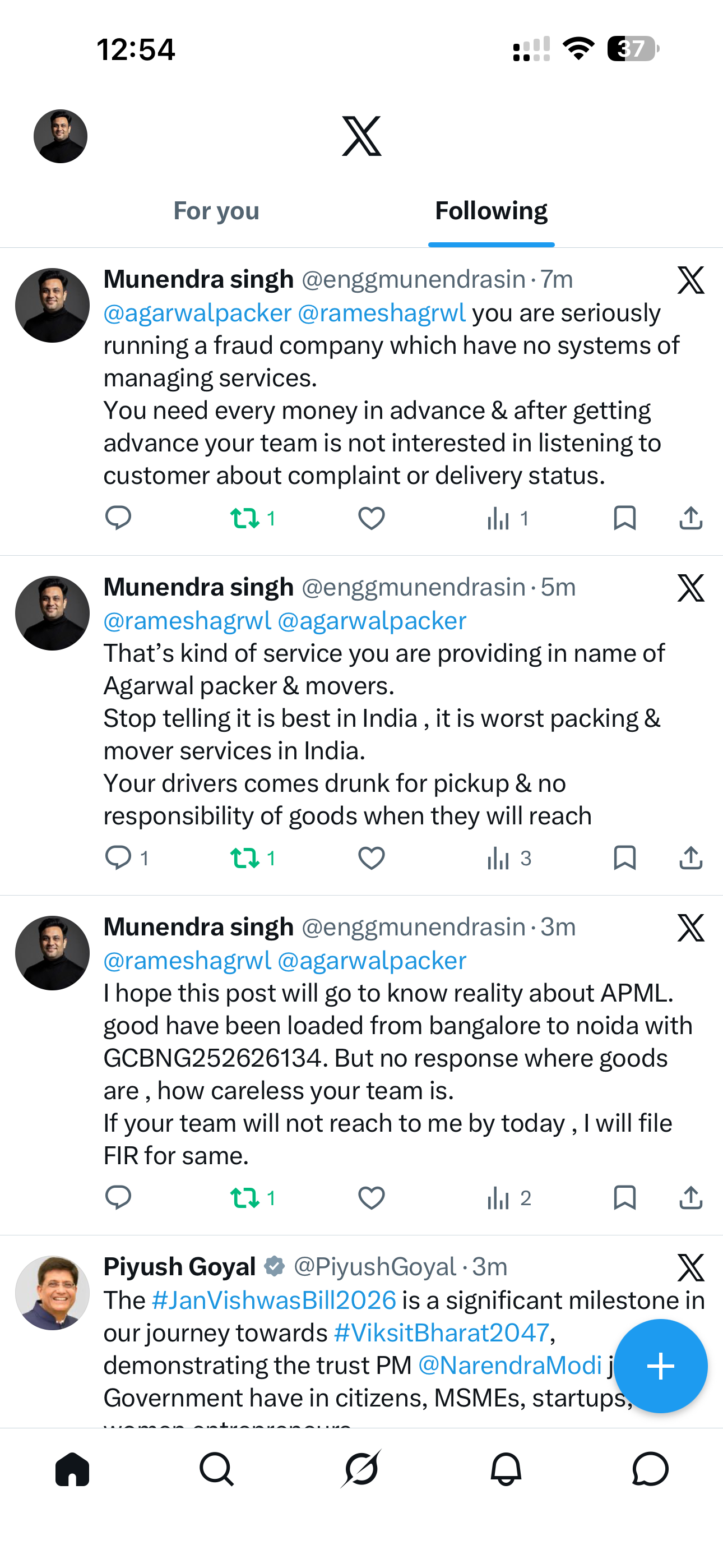Open the Search tab in bottom bar
Image resolution: width=723 pixels, height=1568 pixels.
tap(216, 1469)
